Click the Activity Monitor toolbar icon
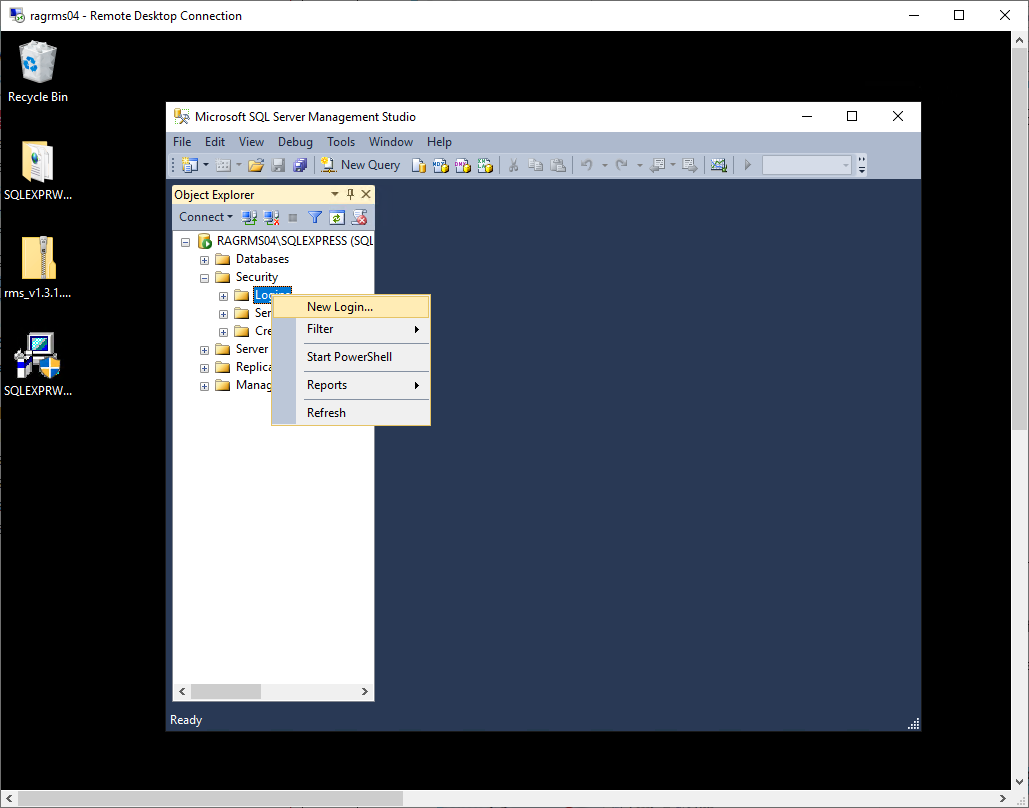The width and height of the screenshot is (1029, 808). point(719,165)
